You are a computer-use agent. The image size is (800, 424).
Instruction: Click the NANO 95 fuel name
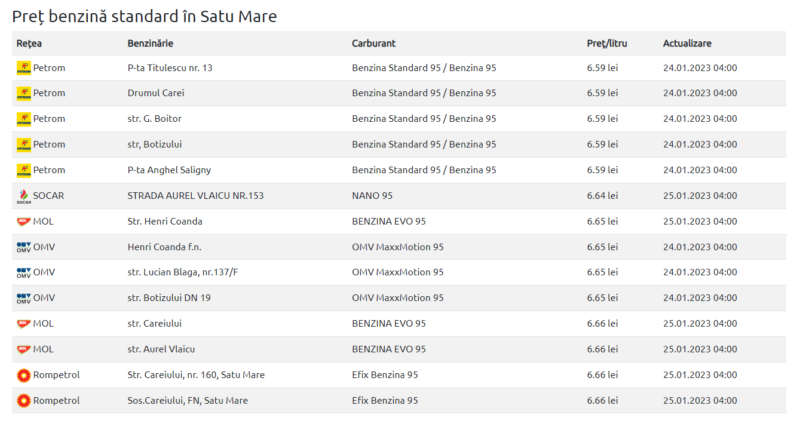(372, 195)
